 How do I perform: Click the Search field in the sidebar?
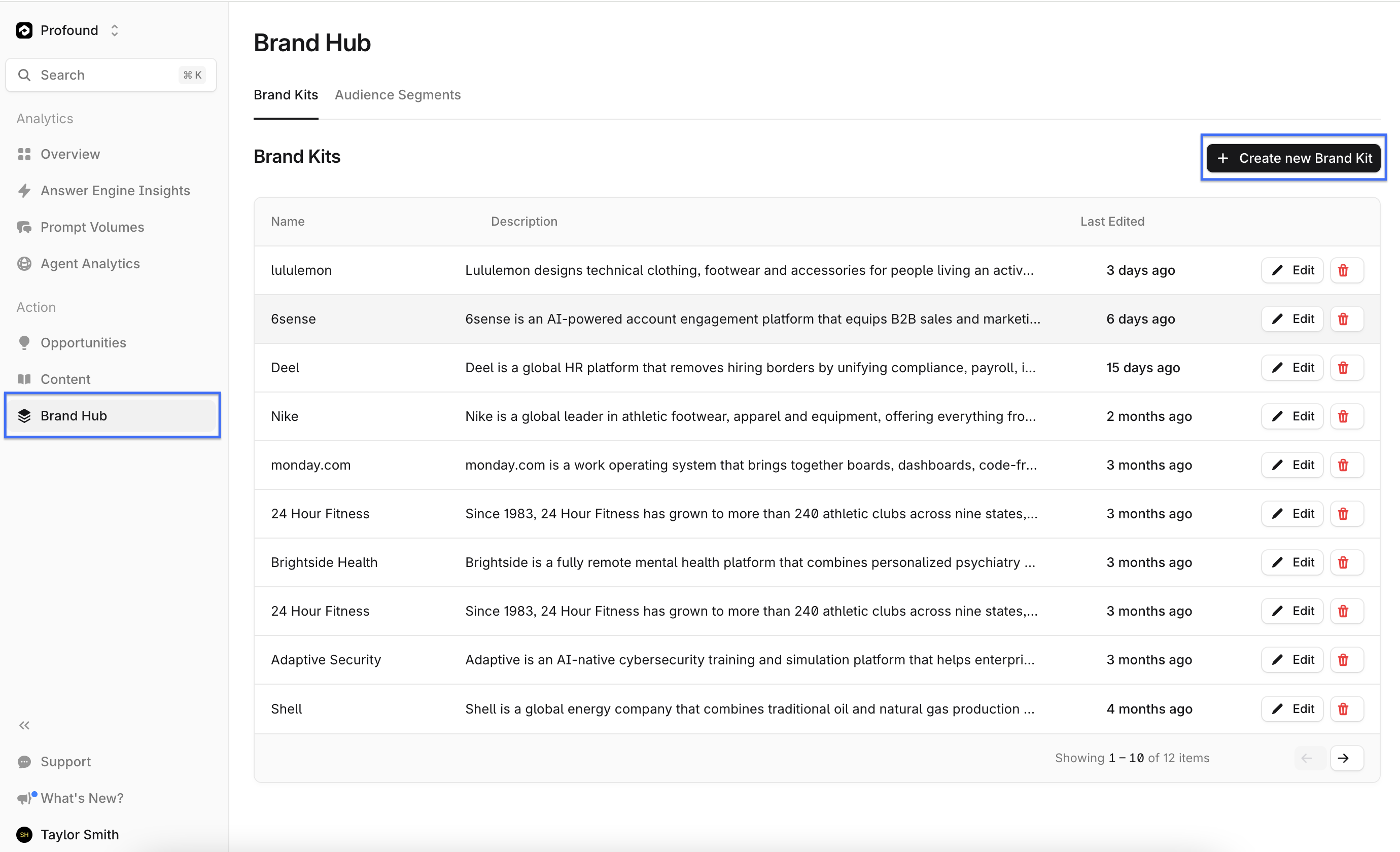tap(111, 75)
